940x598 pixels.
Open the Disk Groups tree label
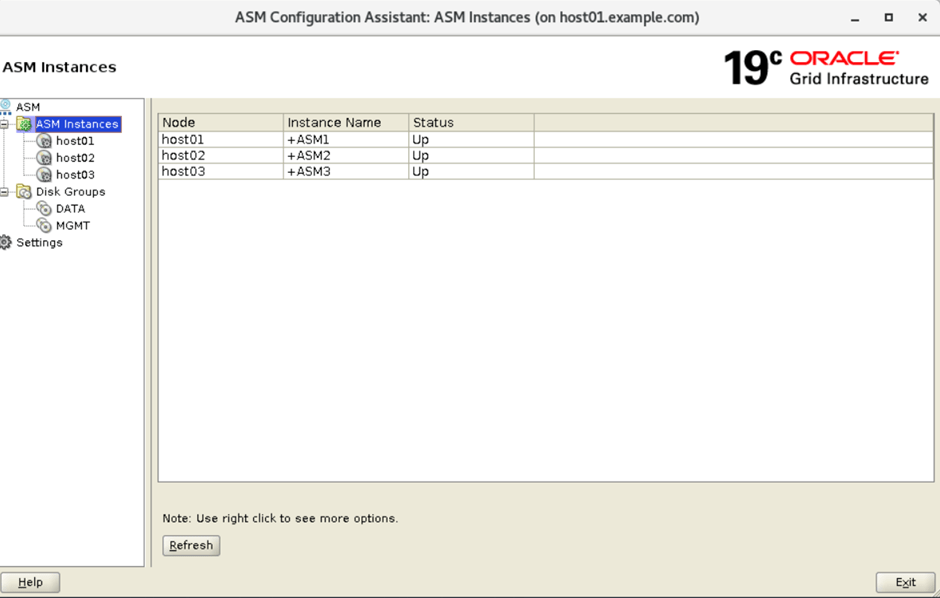click(71, 192)
